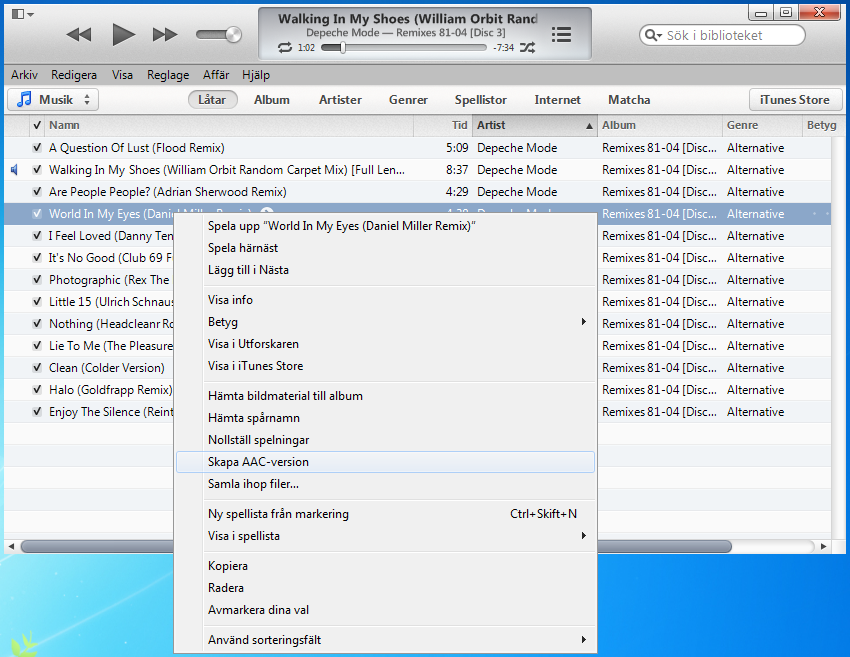
Task: Choose Lägg till i Nästa
Action: 385,270
